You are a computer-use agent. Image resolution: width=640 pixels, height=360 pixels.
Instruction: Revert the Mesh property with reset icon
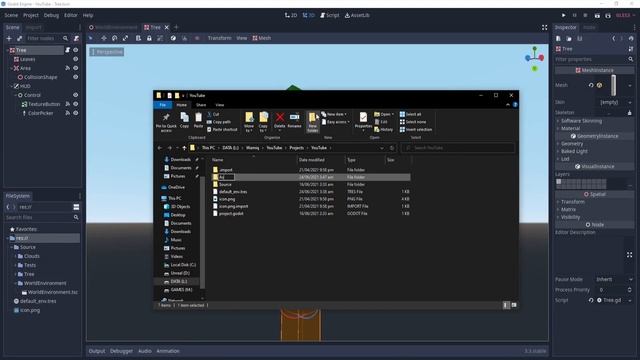[x=591, y=85]
